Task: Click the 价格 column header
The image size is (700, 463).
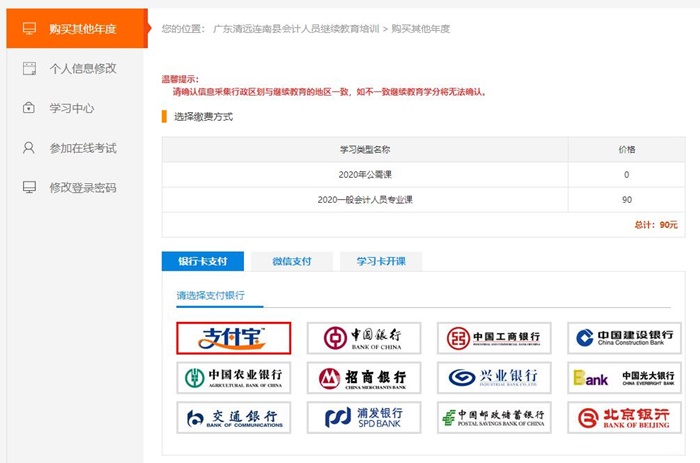Action: pos(627,150)
